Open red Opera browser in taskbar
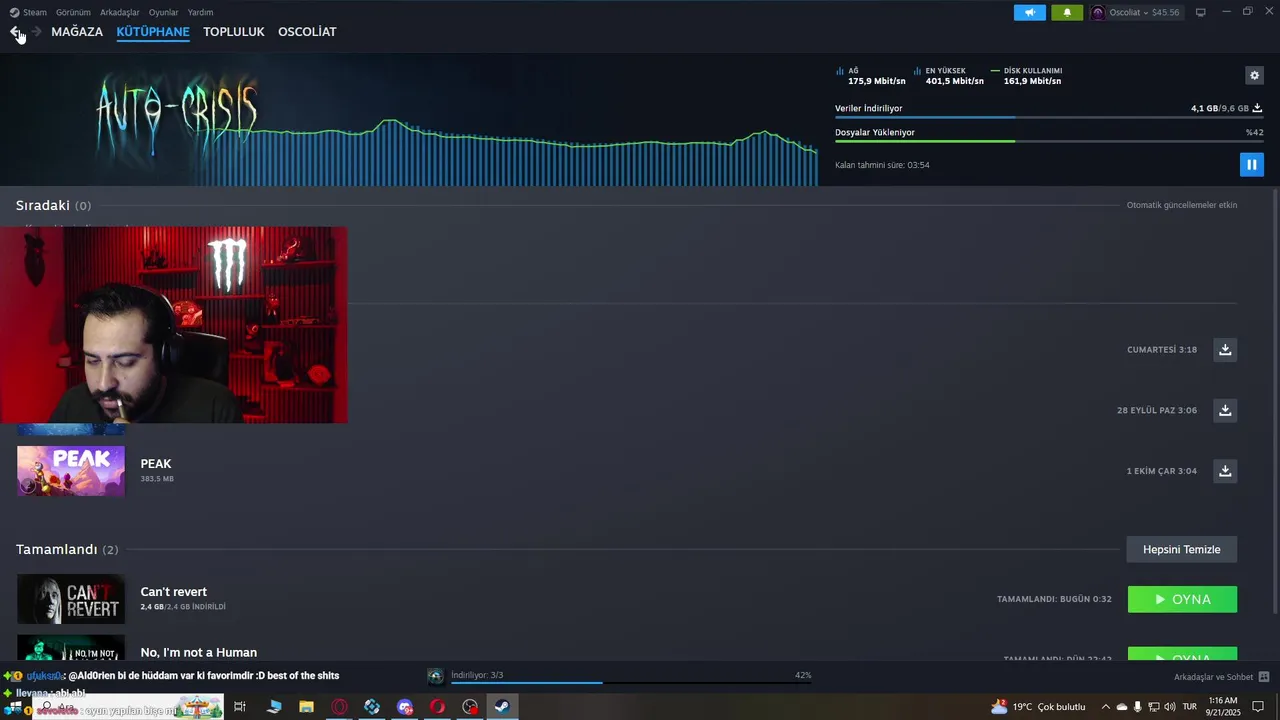Viewport: 1280px width, 720px height. tap(437, 707)
